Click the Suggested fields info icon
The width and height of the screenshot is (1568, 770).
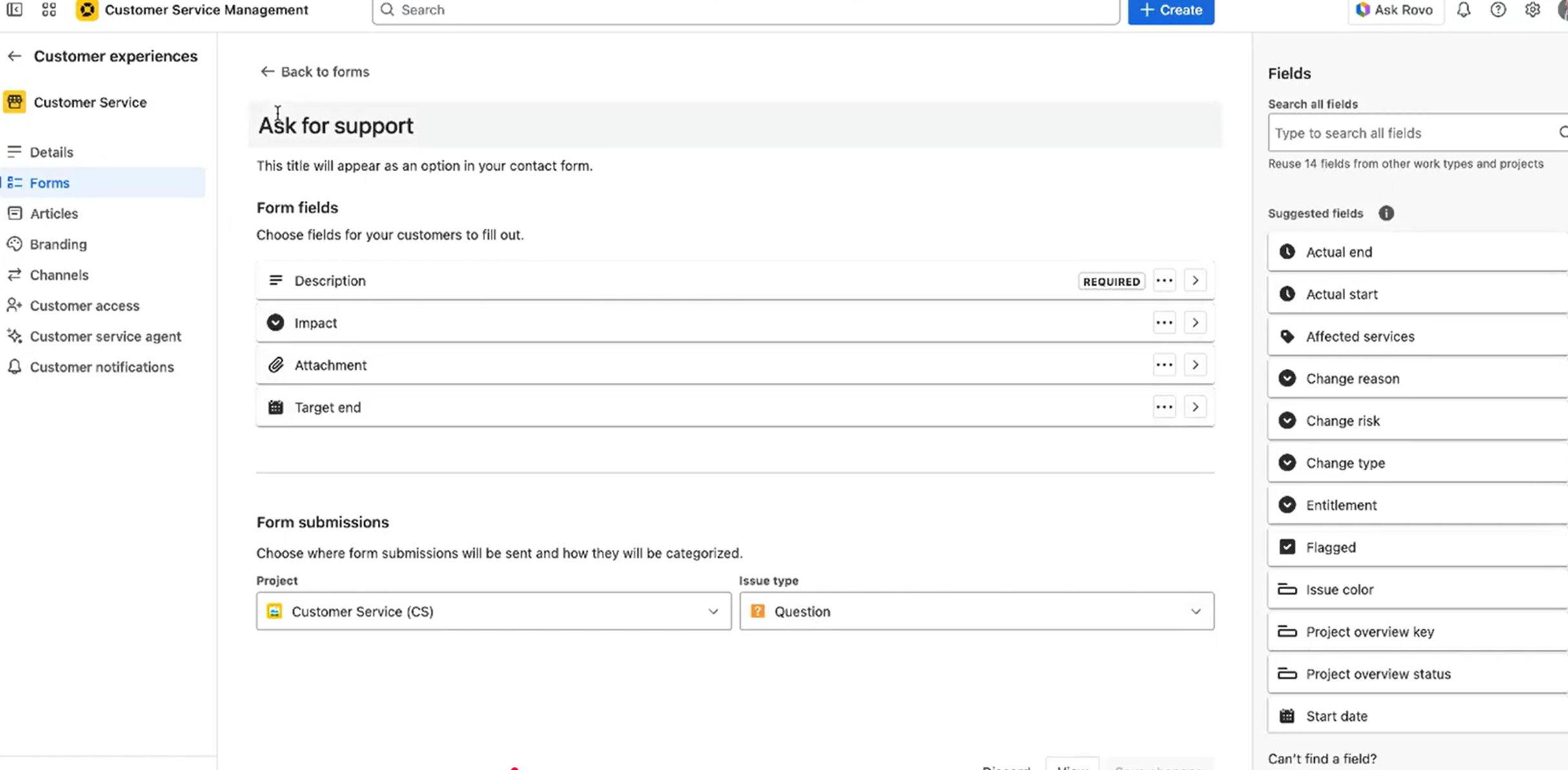(1386, 213)
